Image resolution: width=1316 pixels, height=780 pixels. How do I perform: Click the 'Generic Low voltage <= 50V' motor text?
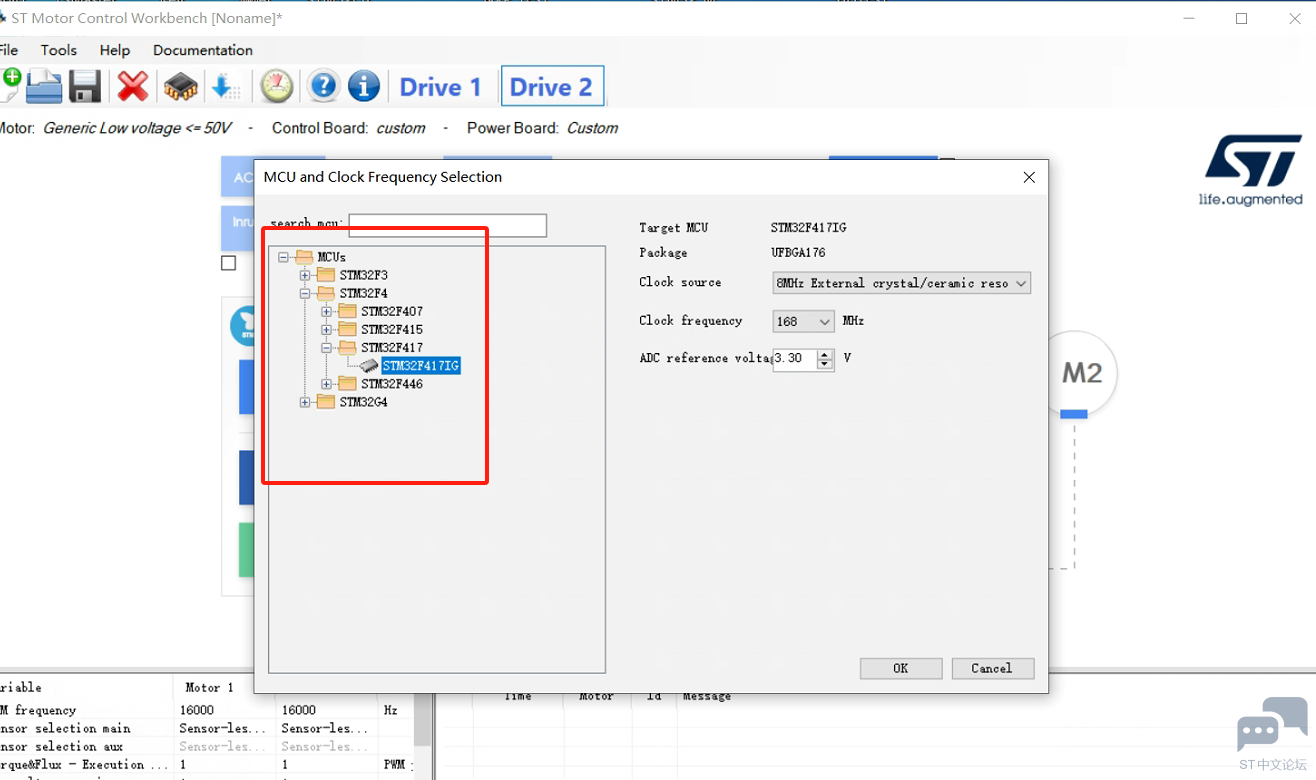[x=137, y=128]
